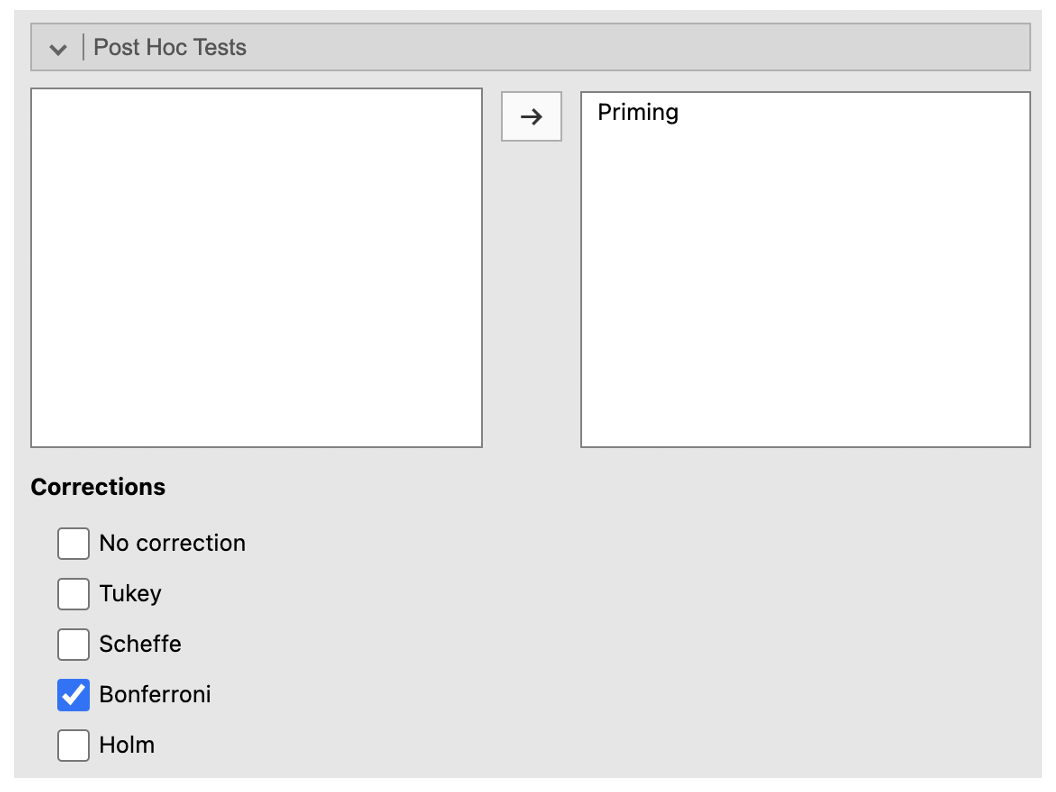Click the bold Corrections heading
Screen dimensions: 1056x792
coord(98,487)
